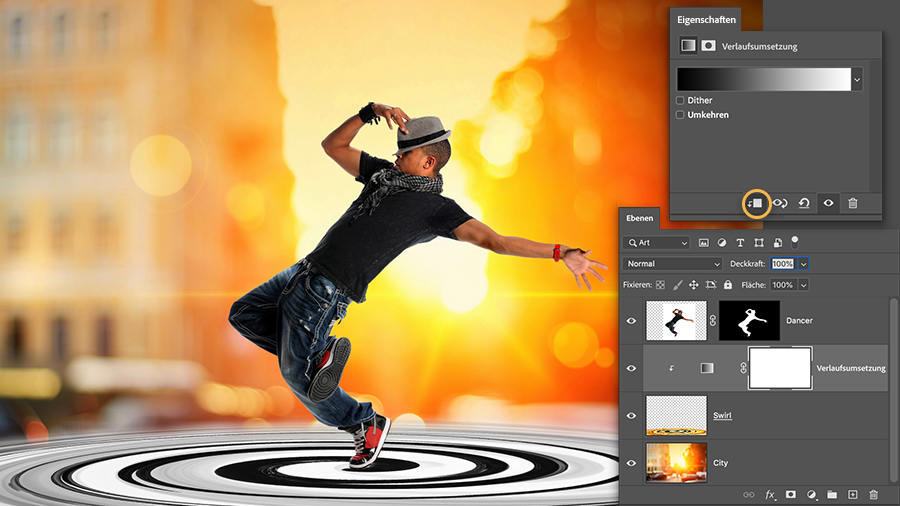
Task: Open the gradient picker dropdown arrow
Action: pos(857,80)
